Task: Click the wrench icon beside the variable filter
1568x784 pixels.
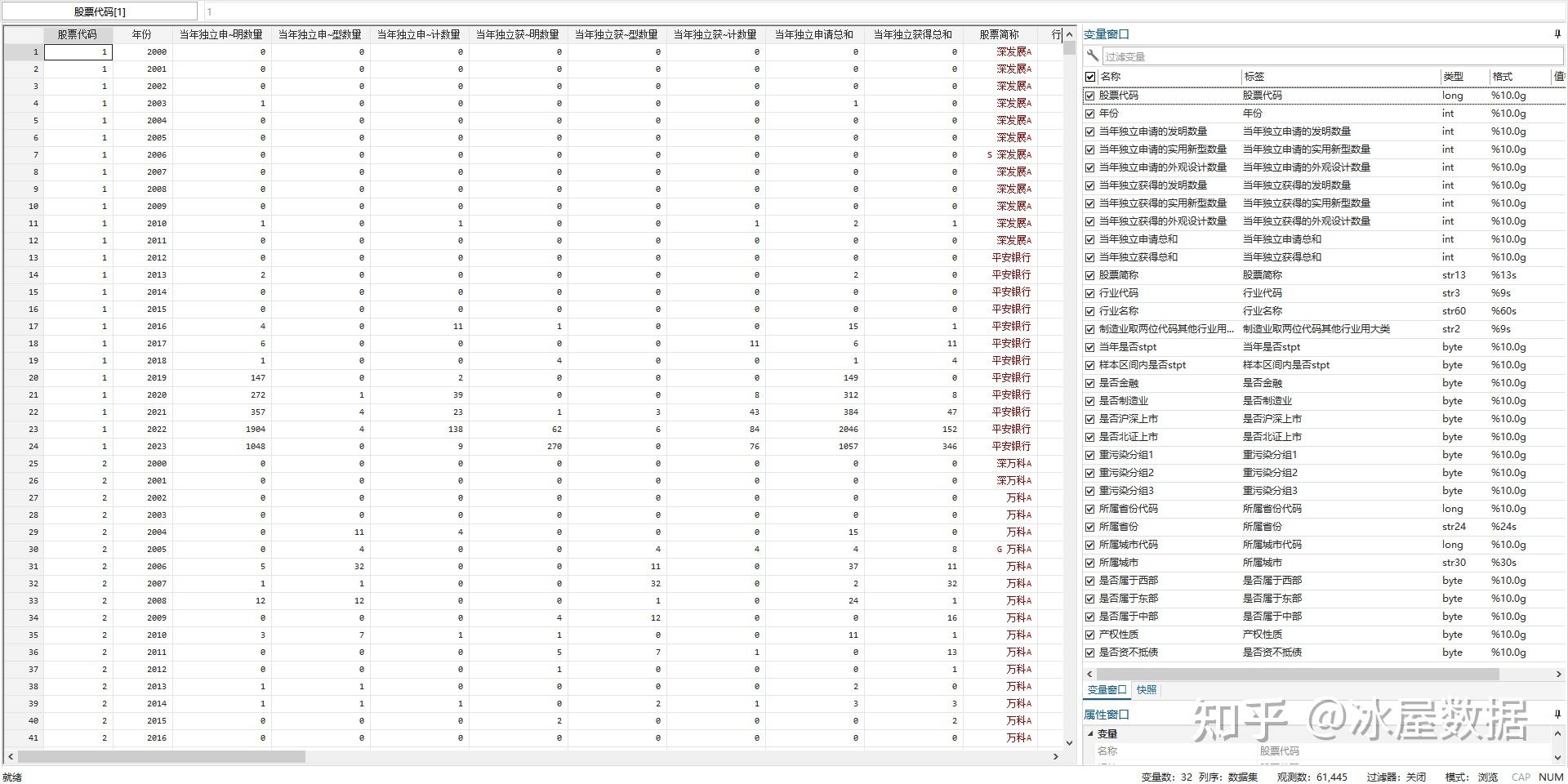Action: coord(1092,56)
